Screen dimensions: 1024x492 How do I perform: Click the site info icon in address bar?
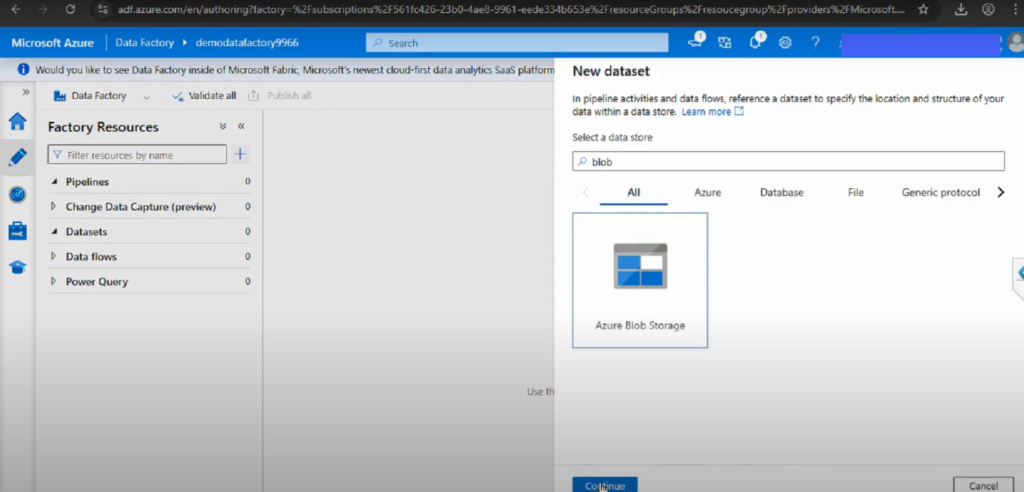pyautogui.click(x=103, y=9)
